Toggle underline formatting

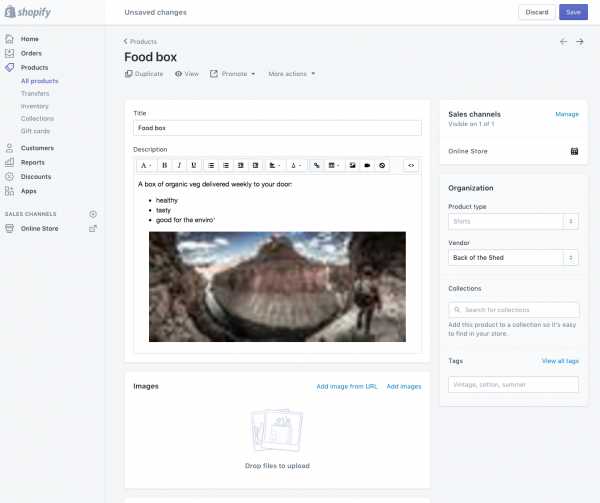coord(194,165)
